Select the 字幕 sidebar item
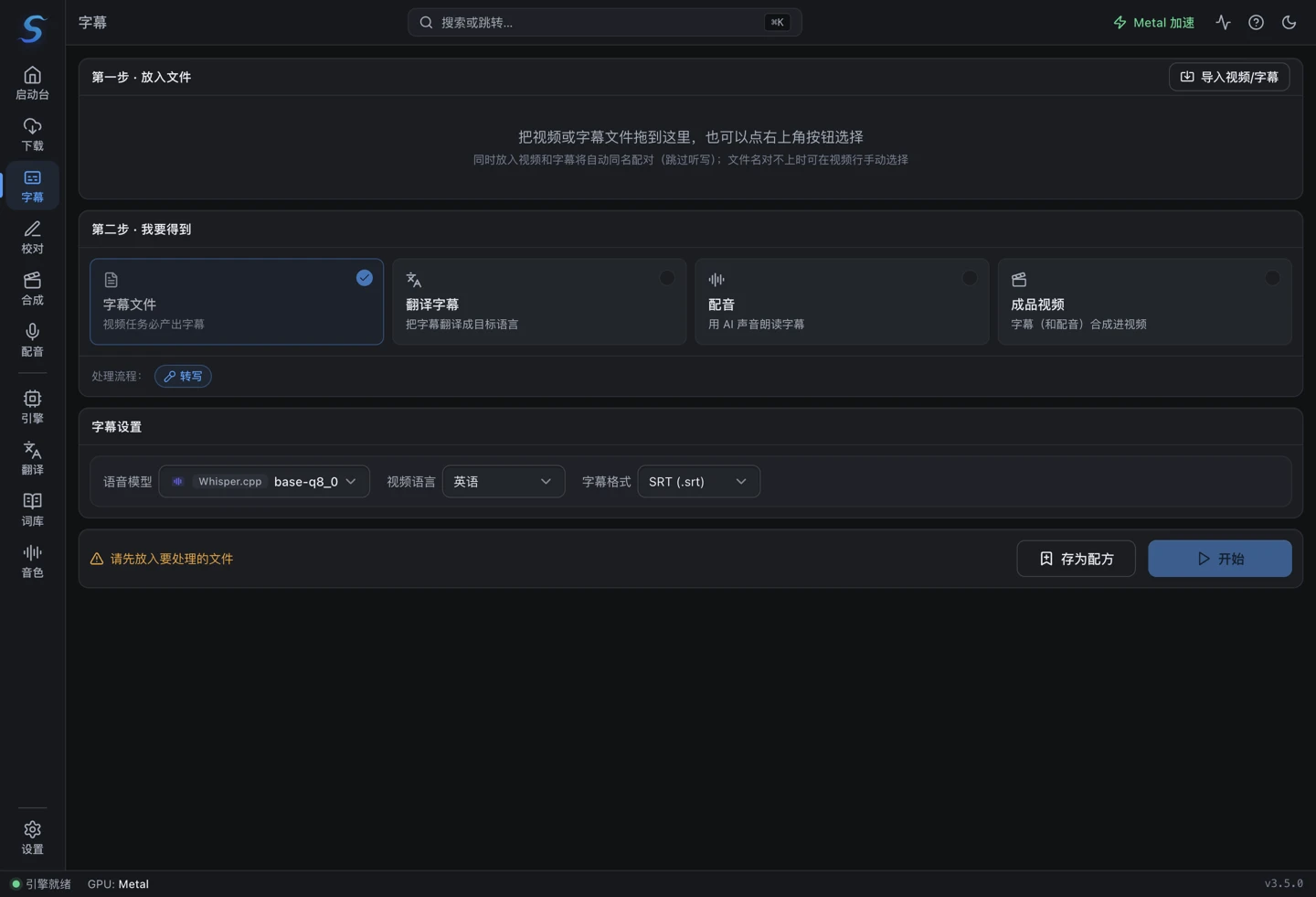 click(33, 186)
